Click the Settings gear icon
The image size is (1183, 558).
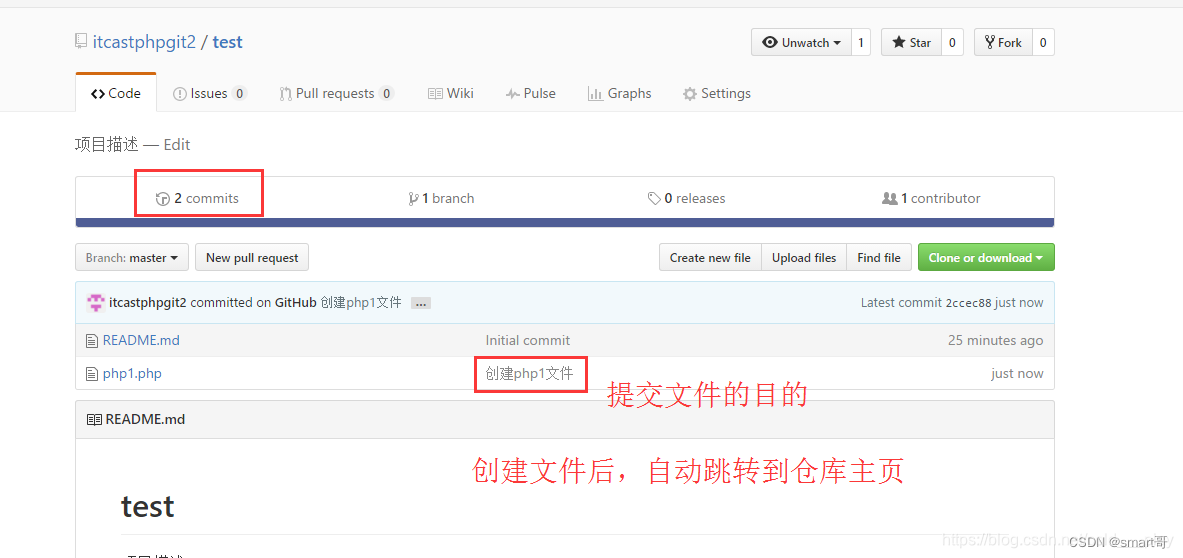pyautogui.click(x=689, y=94)
